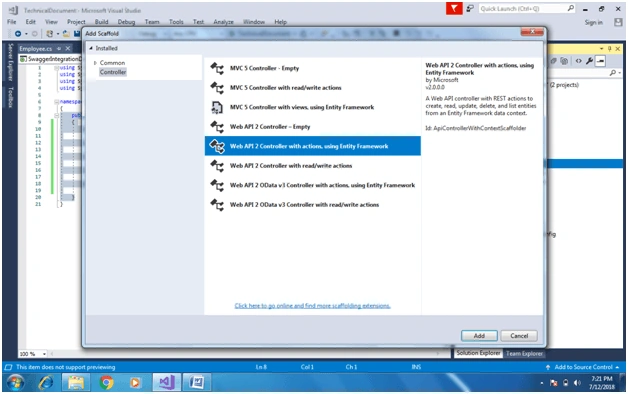Click the Windows Start button
628x394 pixels.
pyautogui.click(x=15, y=383)
